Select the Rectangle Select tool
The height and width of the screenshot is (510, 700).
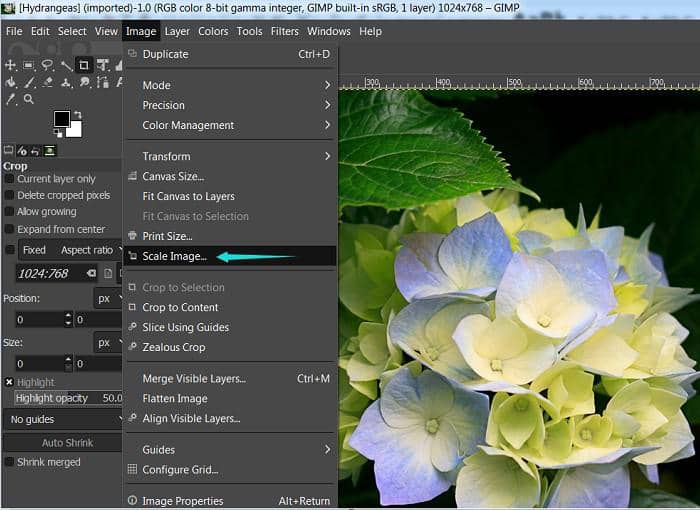click(29, 66)
